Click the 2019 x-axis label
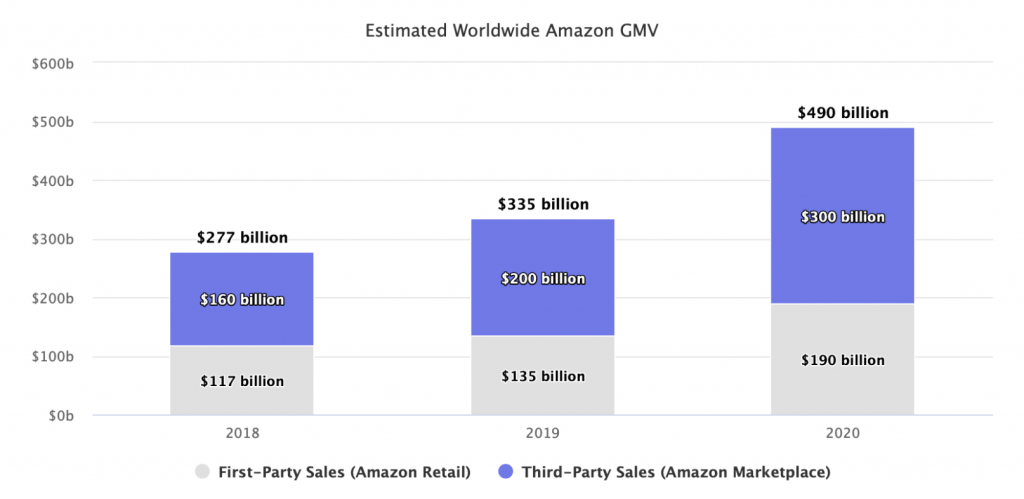This screenshot has height=499, width=1024. (x=543, y=435)
